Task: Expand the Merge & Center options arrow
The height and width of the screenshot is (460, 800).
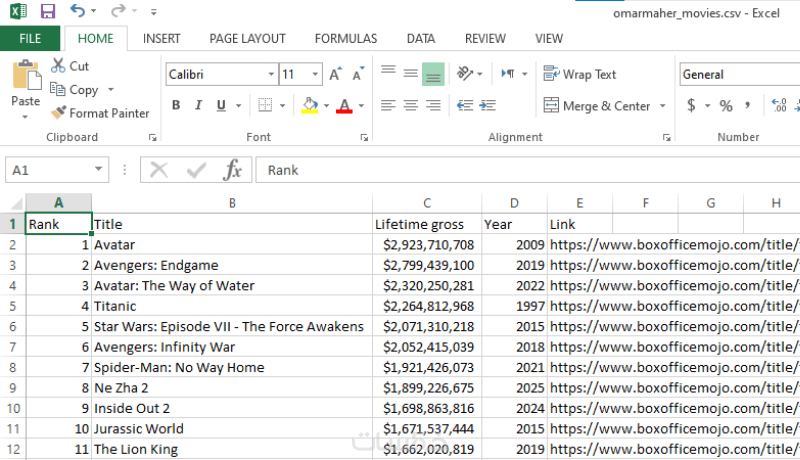Action: (x=662, y=106)
